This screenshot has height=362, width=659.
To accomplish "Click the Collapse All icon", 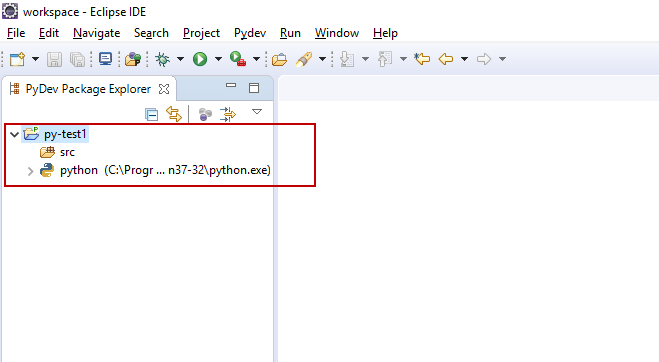I will (151, 114).
